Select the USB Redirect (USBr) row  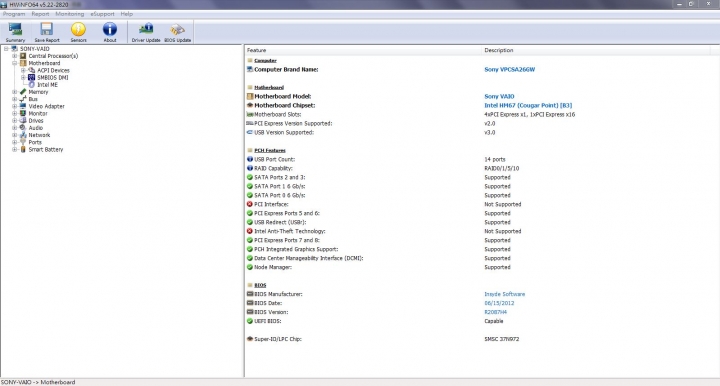482,222
